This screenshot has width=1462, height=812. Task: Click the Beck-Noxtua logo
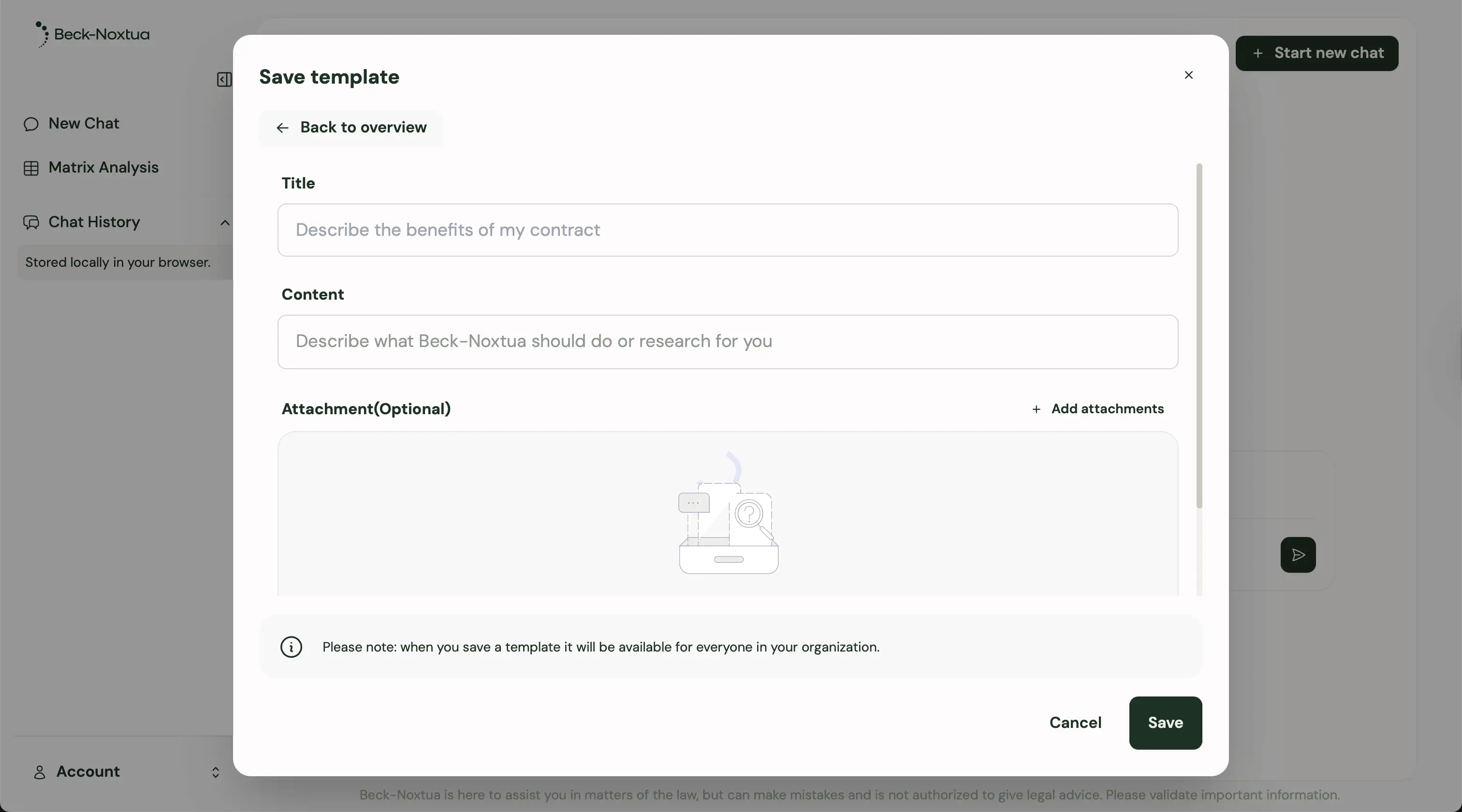[x=92, y=35]
